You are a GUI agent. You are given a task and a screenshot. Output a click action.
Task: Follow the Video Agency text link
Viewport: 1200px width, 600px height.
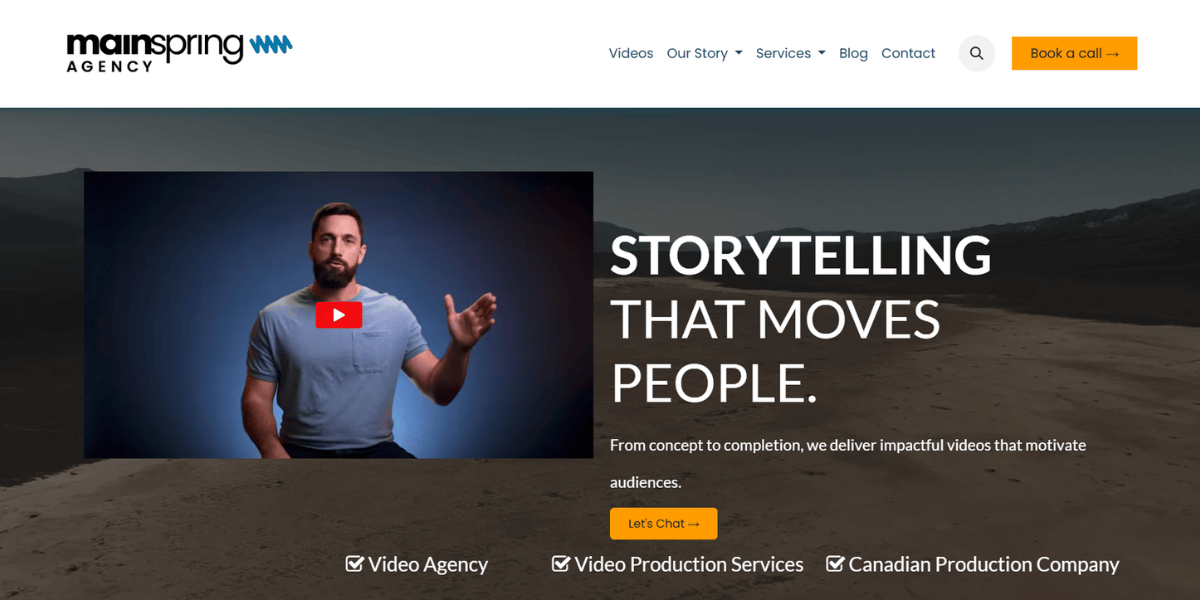tap(428, 565)
